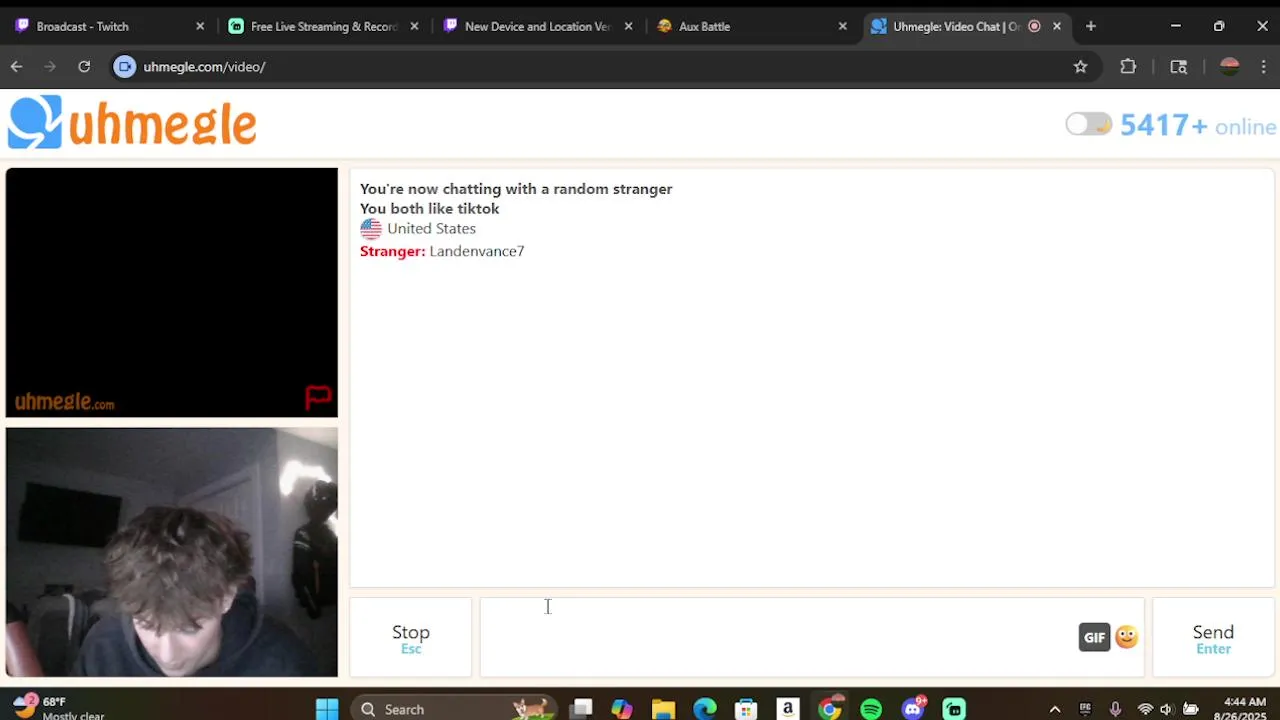Click the United States country label
Viewport: 1280px width, 720px height.
pyautogui.click(x=431, y=229)
